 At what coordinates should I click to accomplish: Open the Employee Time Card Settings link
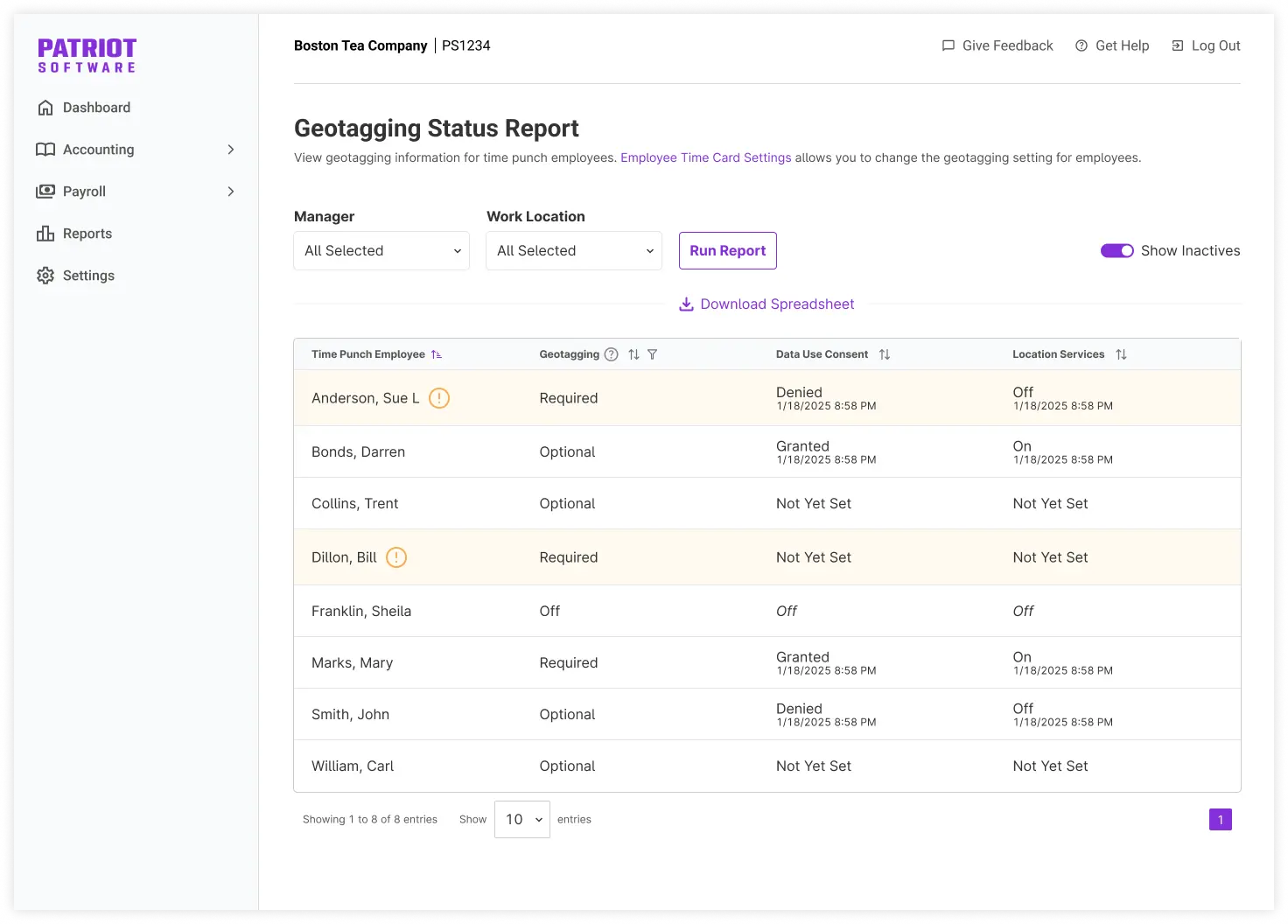(706, 157)
